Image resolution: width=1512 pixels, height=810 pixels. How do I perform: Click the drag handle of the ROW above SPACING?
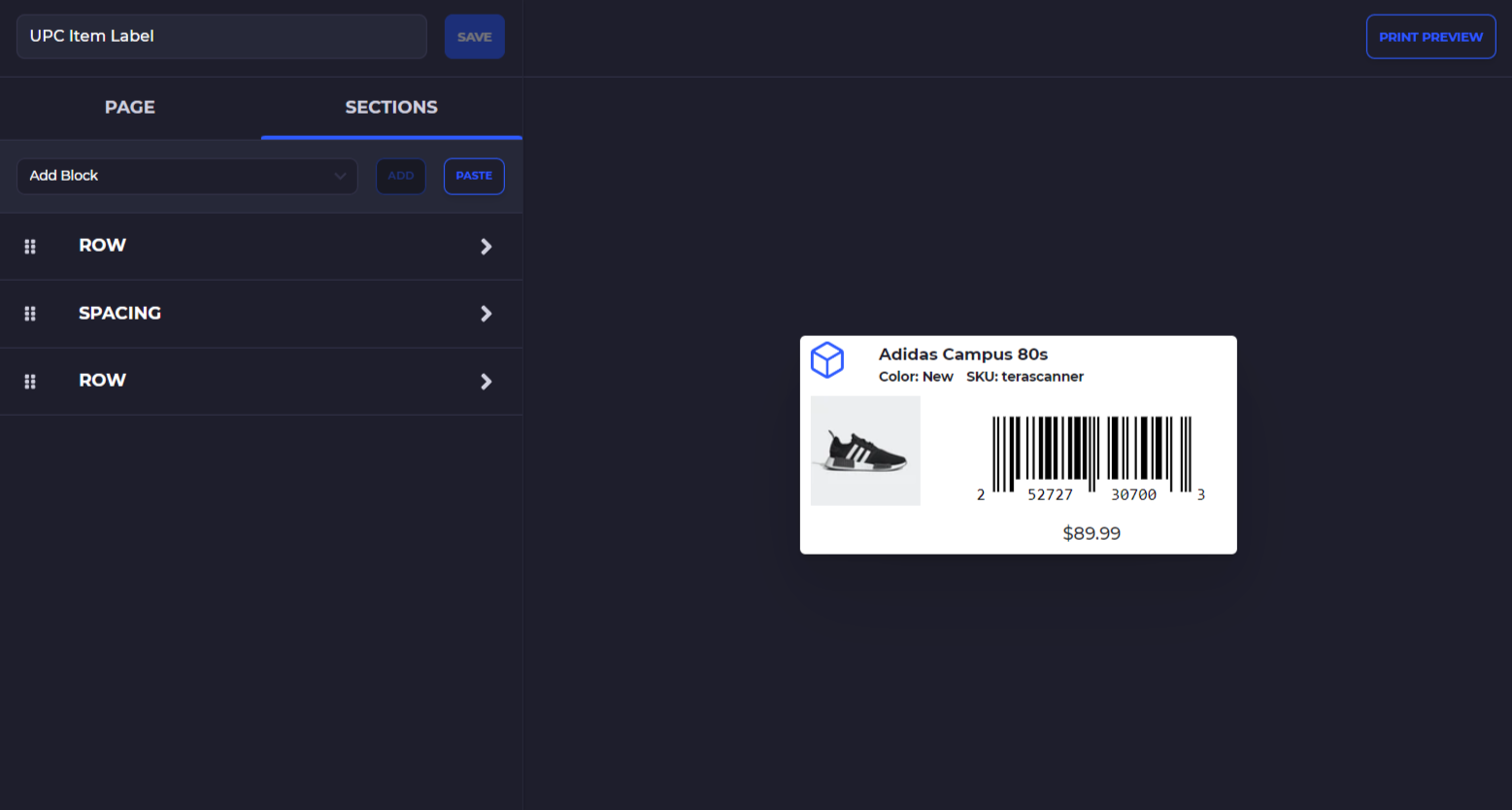30,247
